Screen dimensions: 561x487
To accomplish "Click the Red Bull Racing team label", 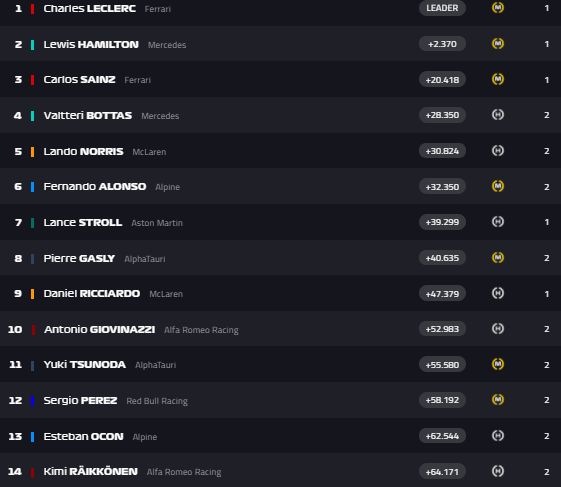I will 157,401.
